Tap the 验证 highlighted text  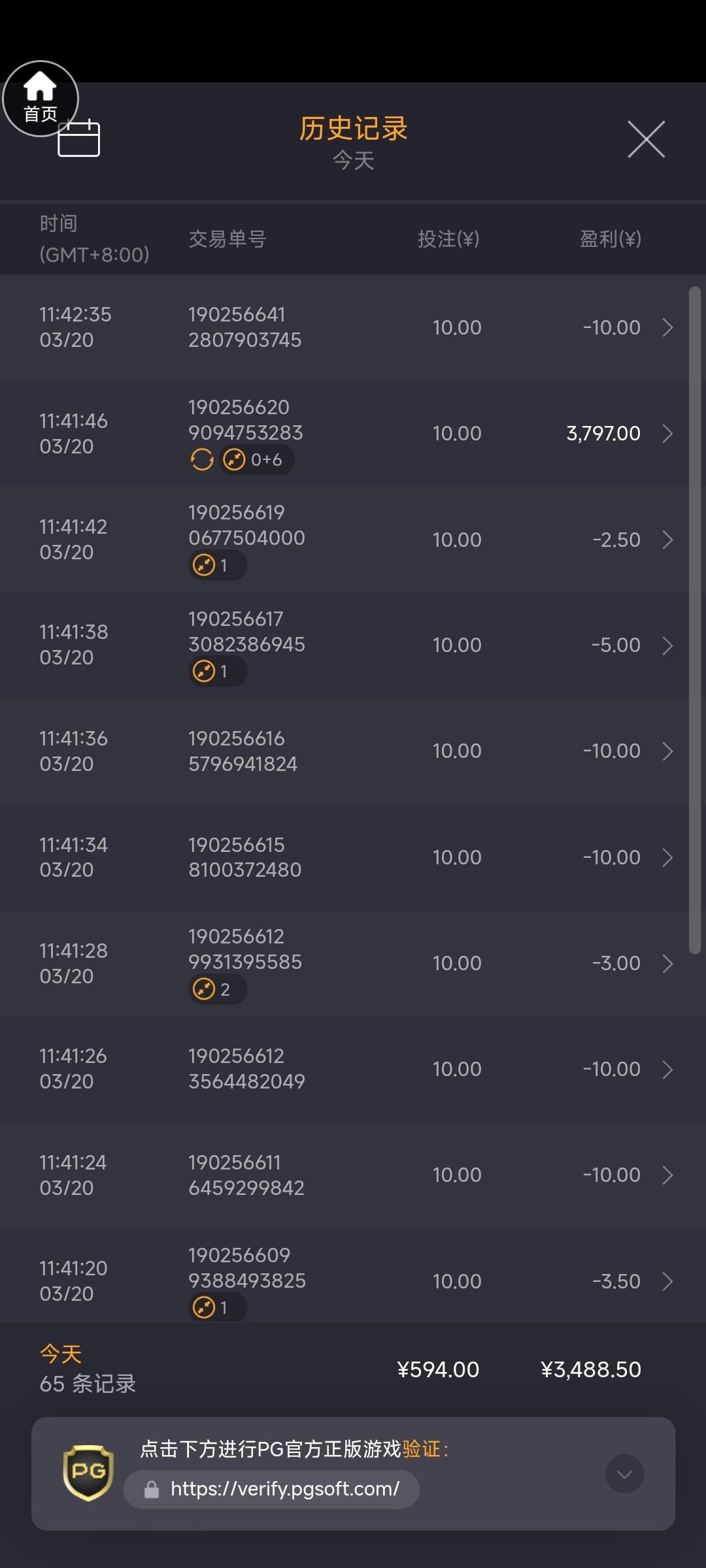[422, 1449]
